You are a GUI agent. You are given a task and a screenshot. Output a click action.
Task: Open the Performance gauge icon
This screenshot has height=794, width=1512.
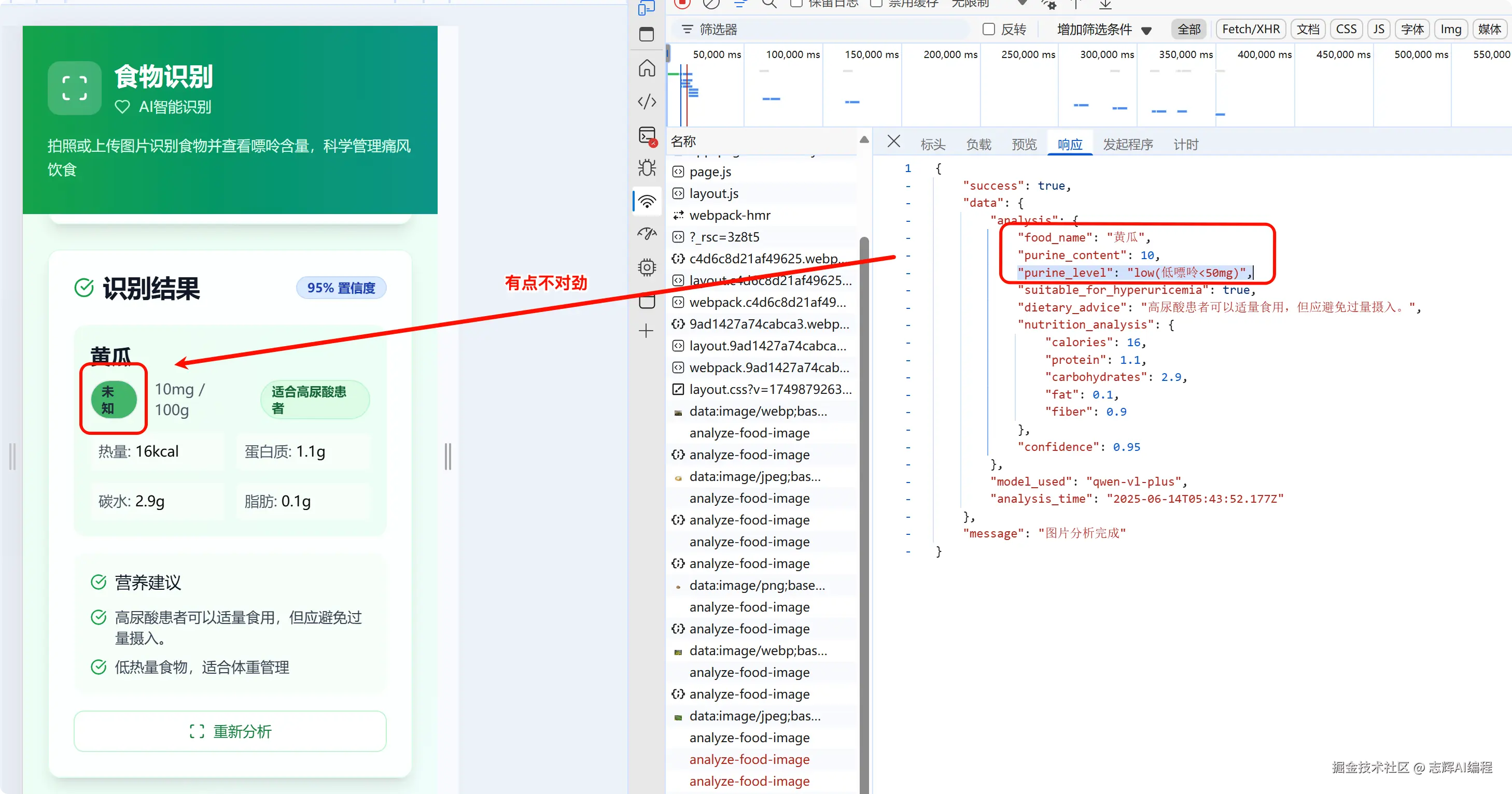click(647, 234)
